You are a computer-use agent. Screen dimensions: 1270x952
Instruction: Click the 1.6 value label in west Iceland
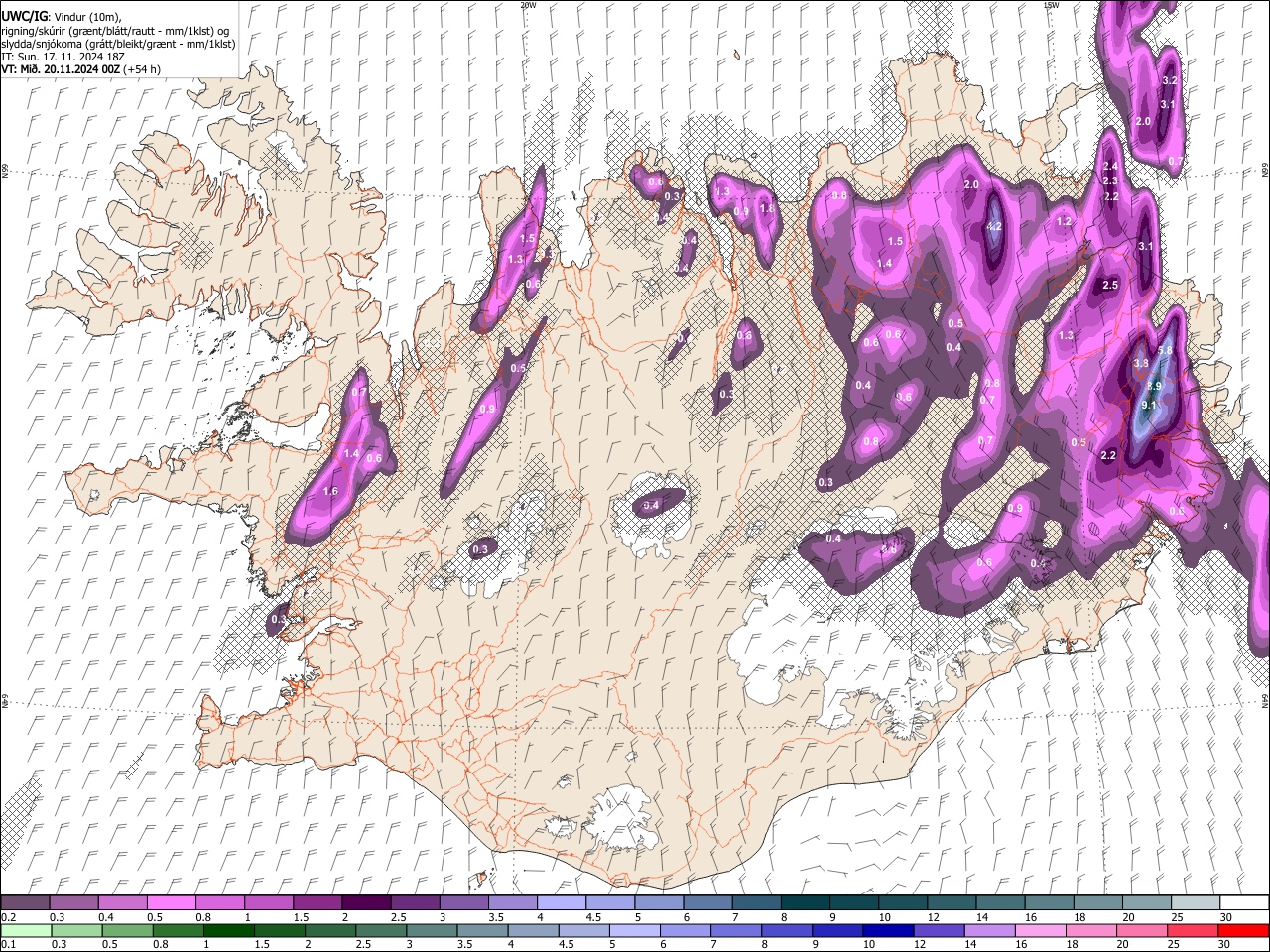pos(330,491)
